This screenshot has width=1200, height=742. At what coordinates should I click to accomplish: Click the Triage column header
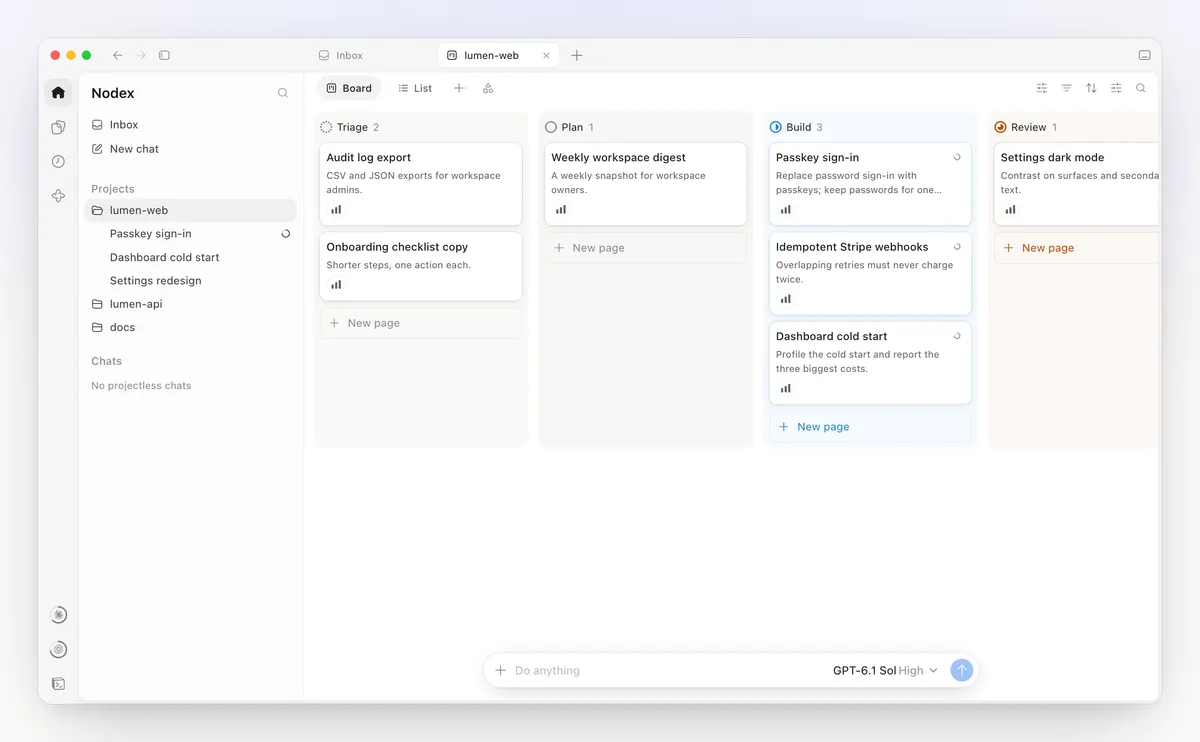(x=350, y=127)
